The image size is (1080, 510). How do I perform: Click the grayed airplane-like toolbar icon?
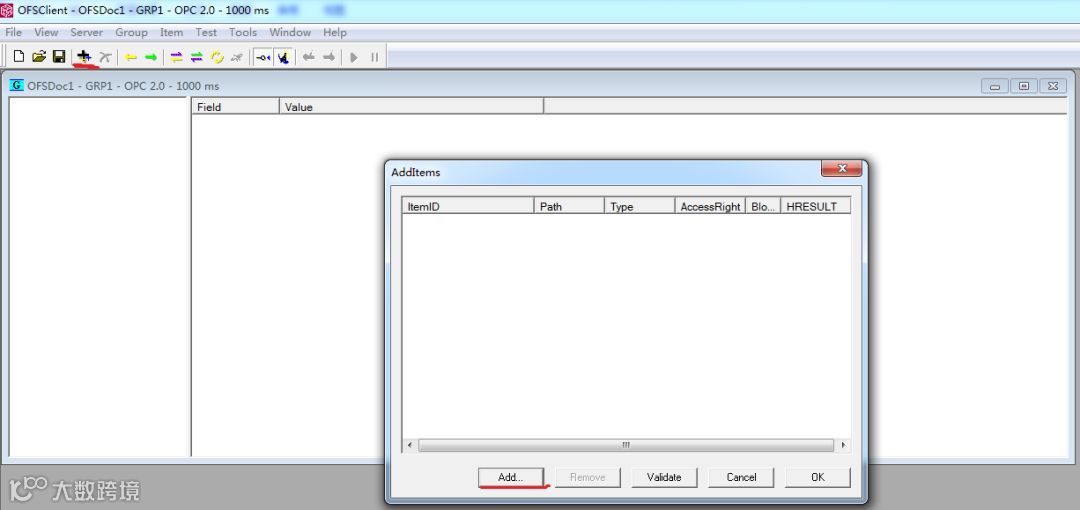coord(237,57)
